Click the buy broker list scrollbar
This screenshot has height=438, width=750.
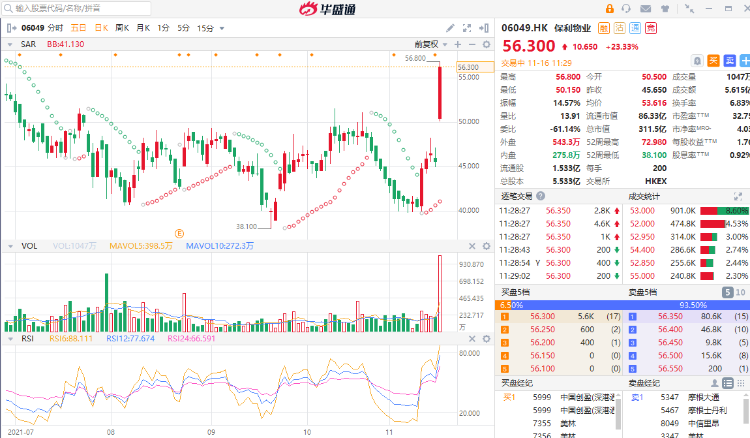tap(618, 415)
